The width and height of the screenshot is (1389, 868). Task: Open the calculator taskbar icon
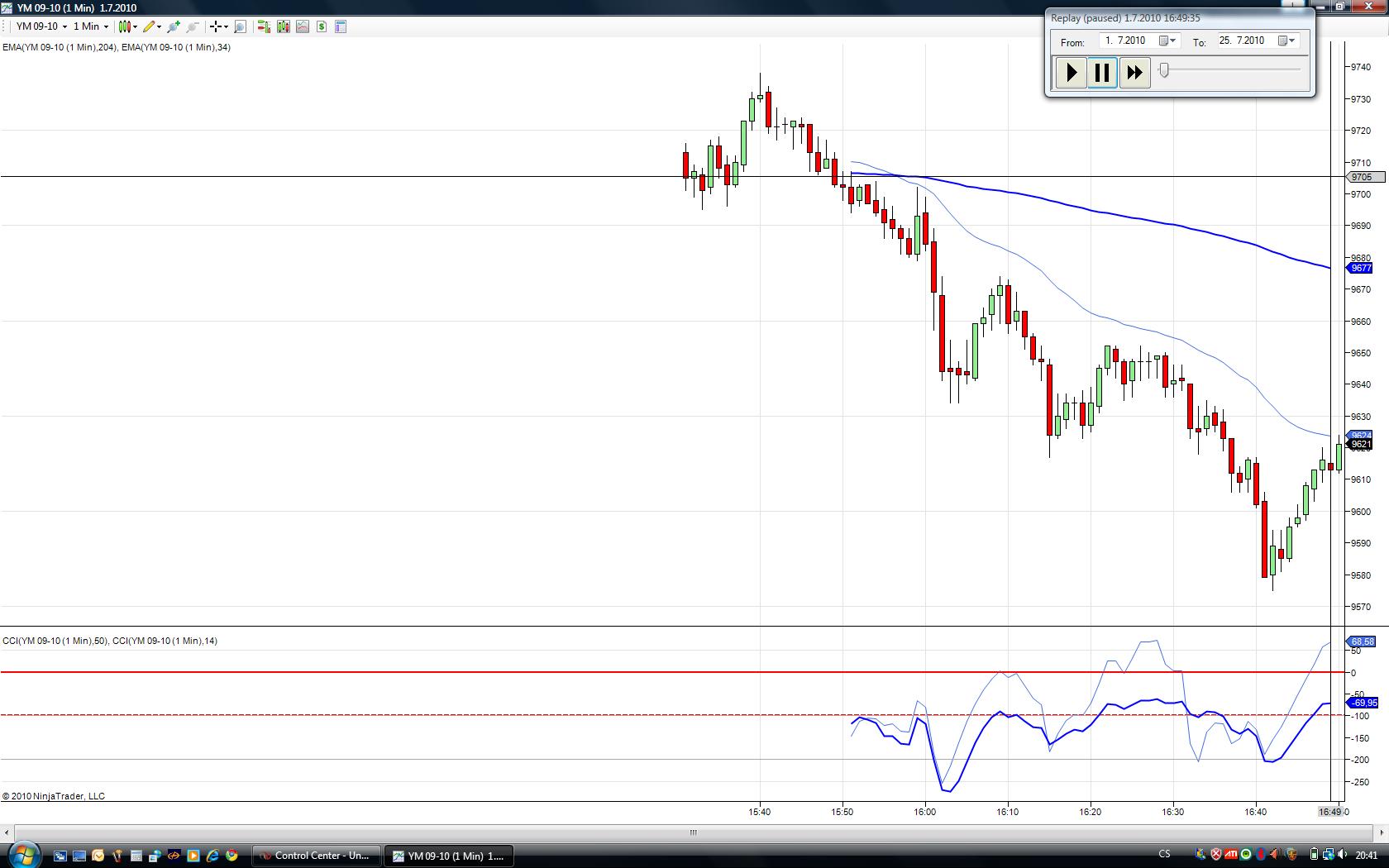[136, 856]
